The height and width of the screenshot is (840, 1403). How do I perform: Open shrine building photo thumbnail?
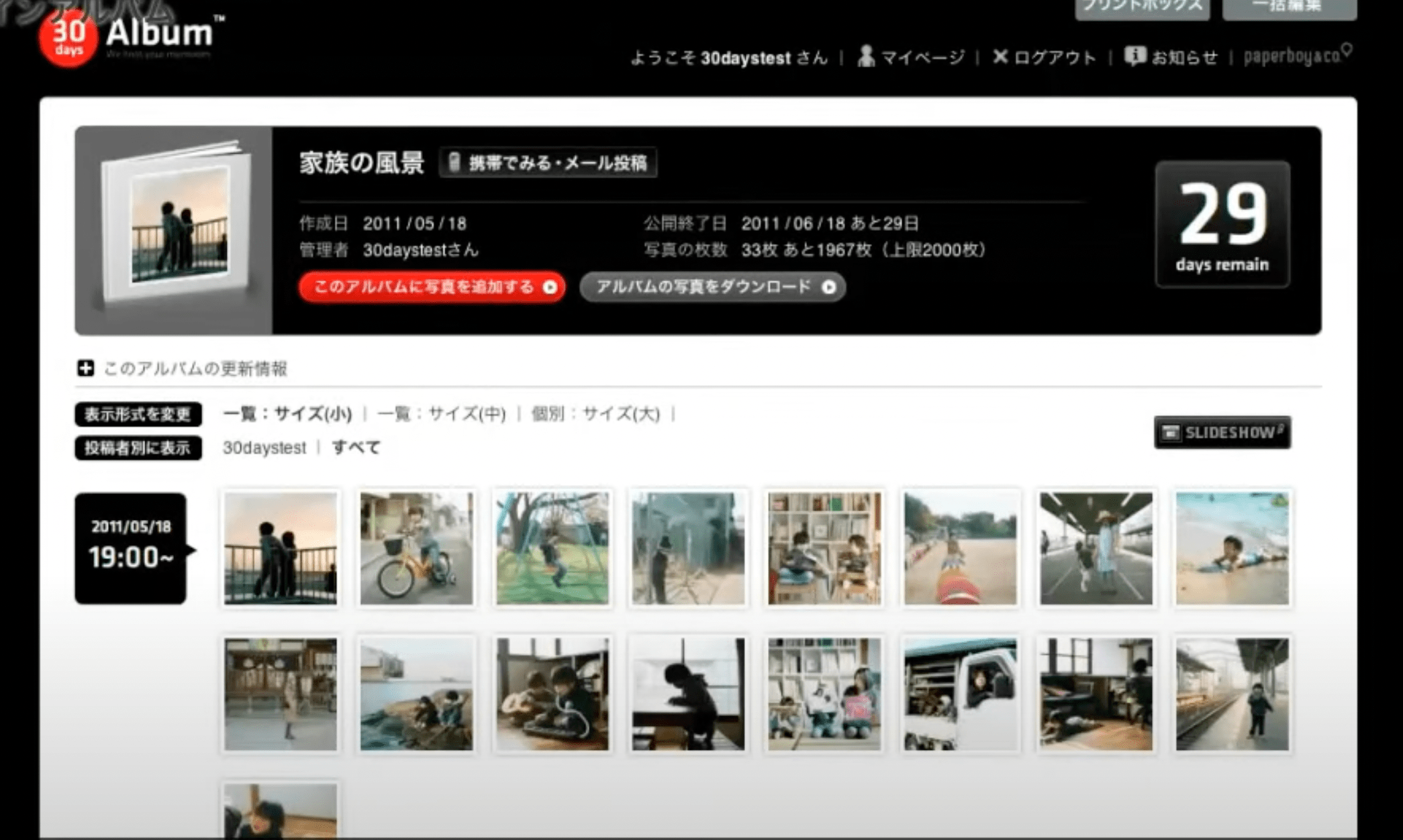[x=281, y=694]
